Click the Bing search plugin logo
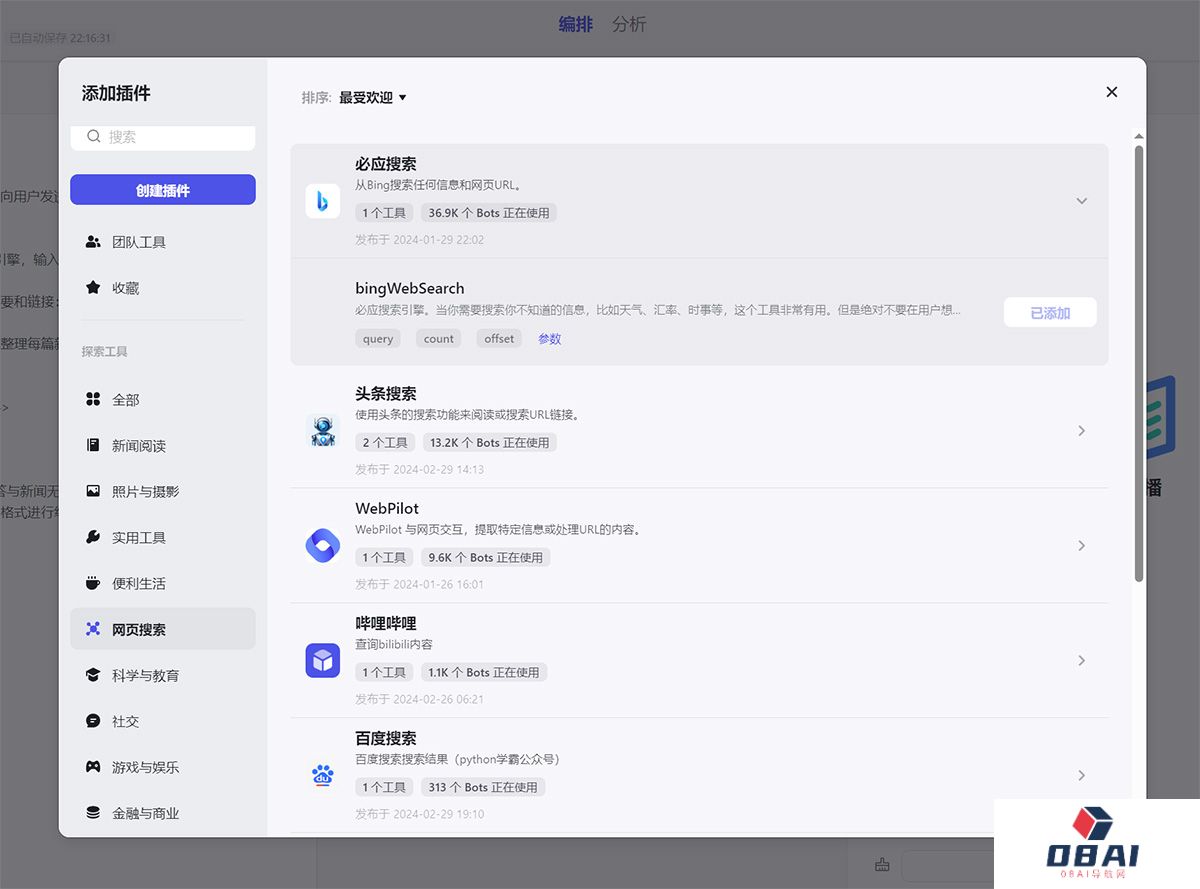1200x889 pixels. tap(322, 201)
